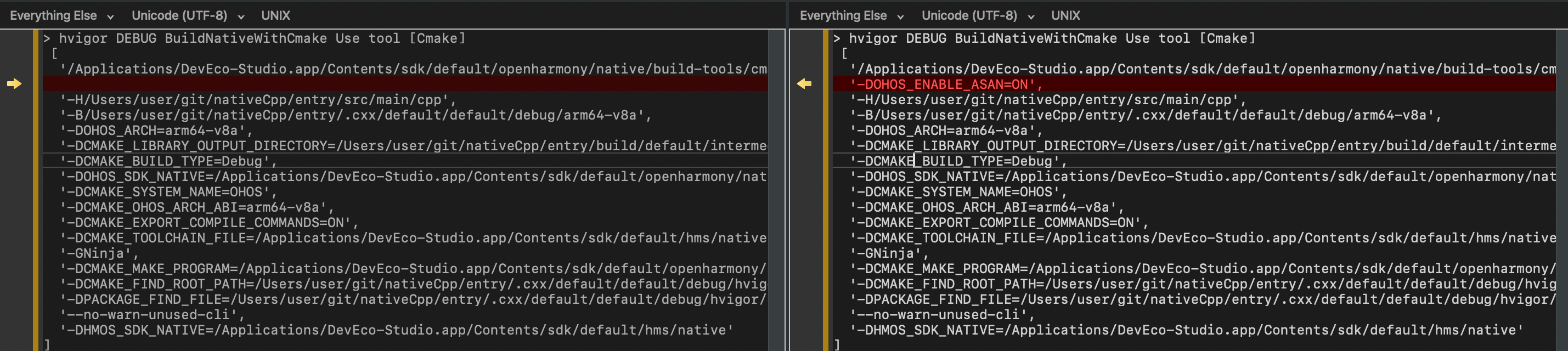Select -DCMAKE_BUILD_TYPE=Debug line in left pane
The height and width of the screenshot is (351, 1568).
click(x=168, y=161)
